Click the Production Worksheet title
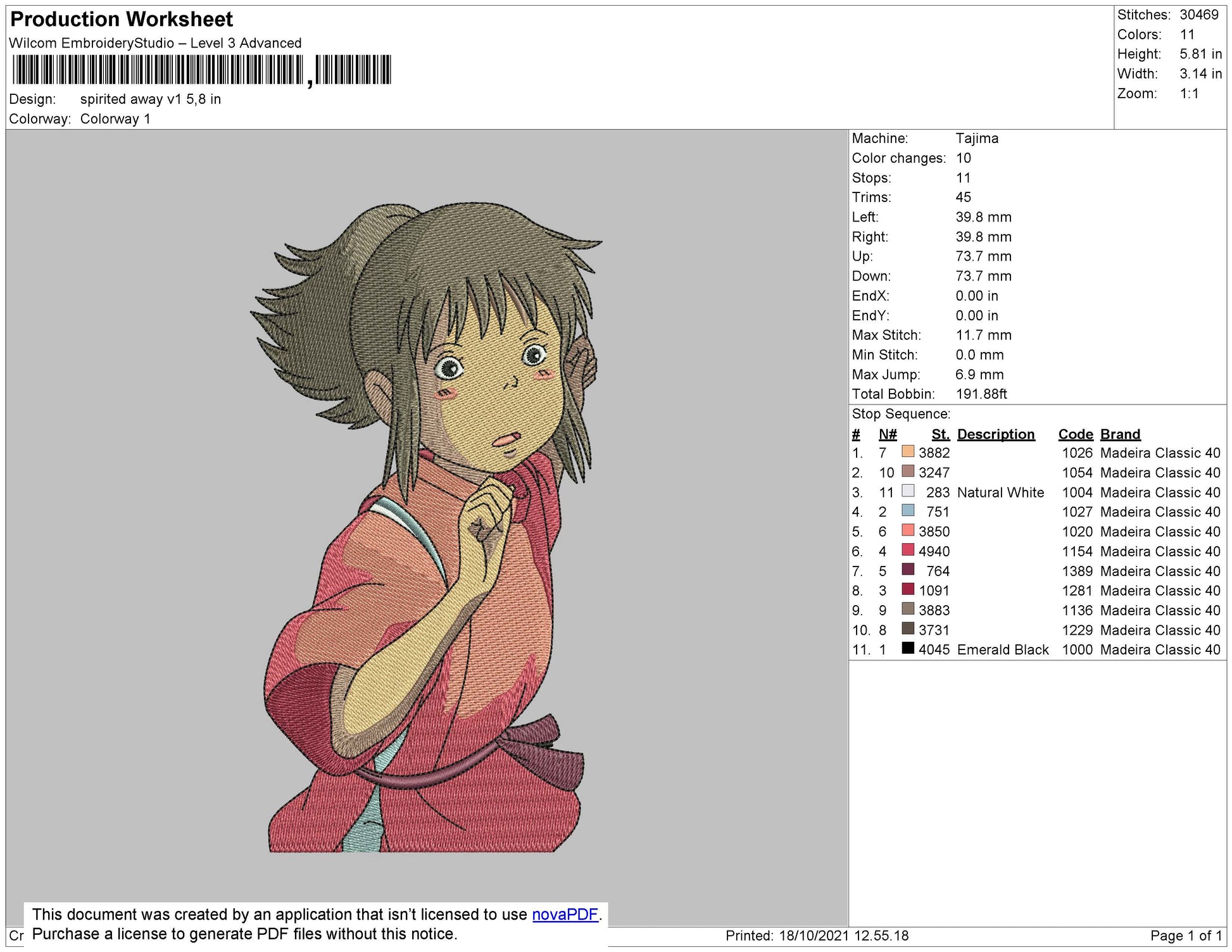This screenshot has height=952, width=1232. pyautogui.click(x=122, y=20)
